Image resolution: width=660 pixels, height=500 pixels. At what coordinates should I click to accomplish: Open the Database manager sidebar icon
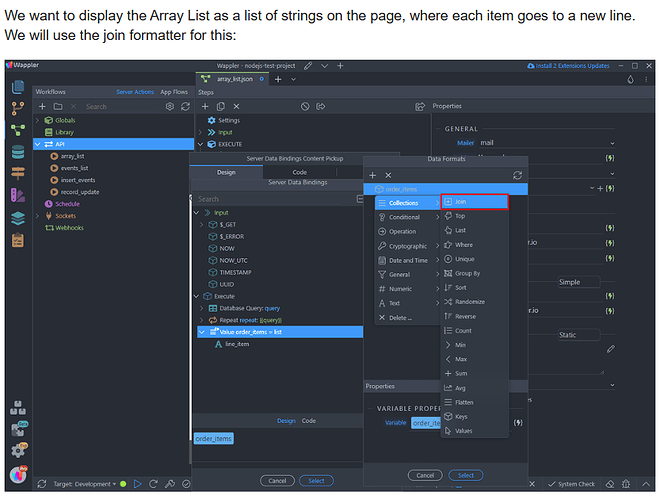click(18, 152)
